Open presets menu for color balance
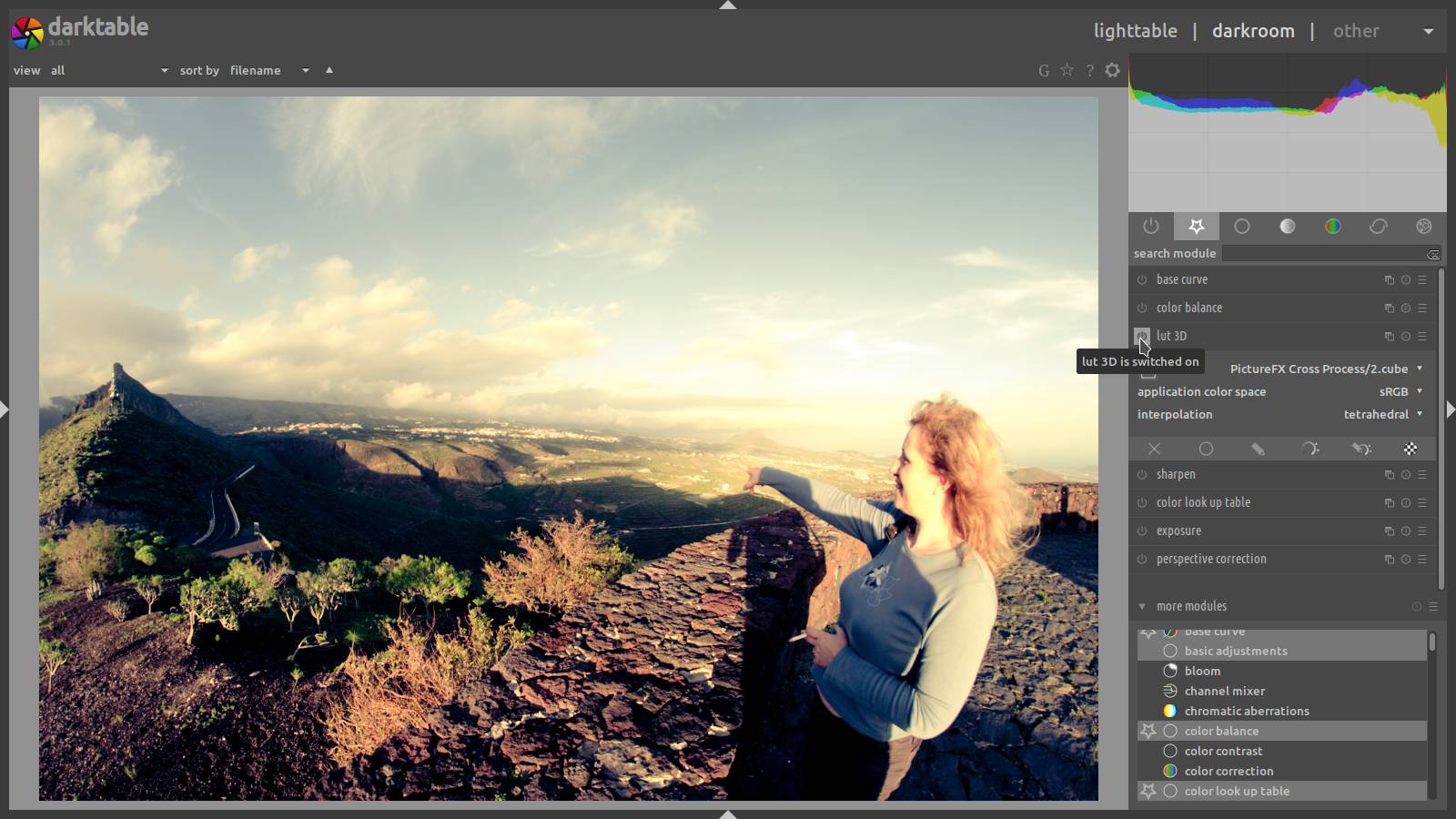The height and width of the screenshot is (819, 1456). (1422, 308)
